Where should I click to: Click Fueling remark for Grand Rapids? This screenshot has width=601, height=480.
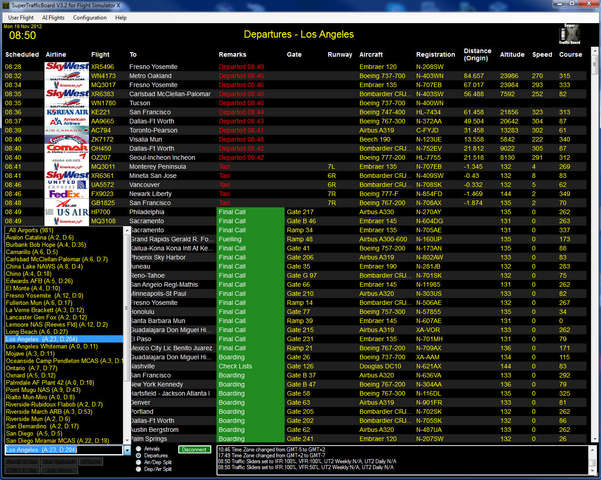click(230, 239)
